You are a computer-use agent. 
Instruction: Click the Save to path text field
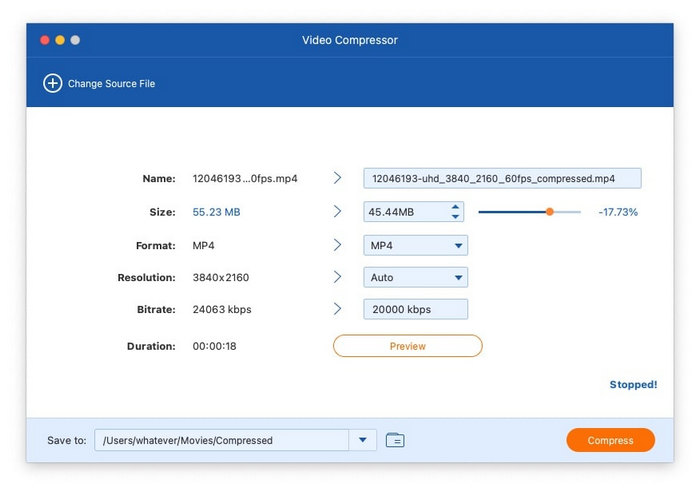click(220, 440)
